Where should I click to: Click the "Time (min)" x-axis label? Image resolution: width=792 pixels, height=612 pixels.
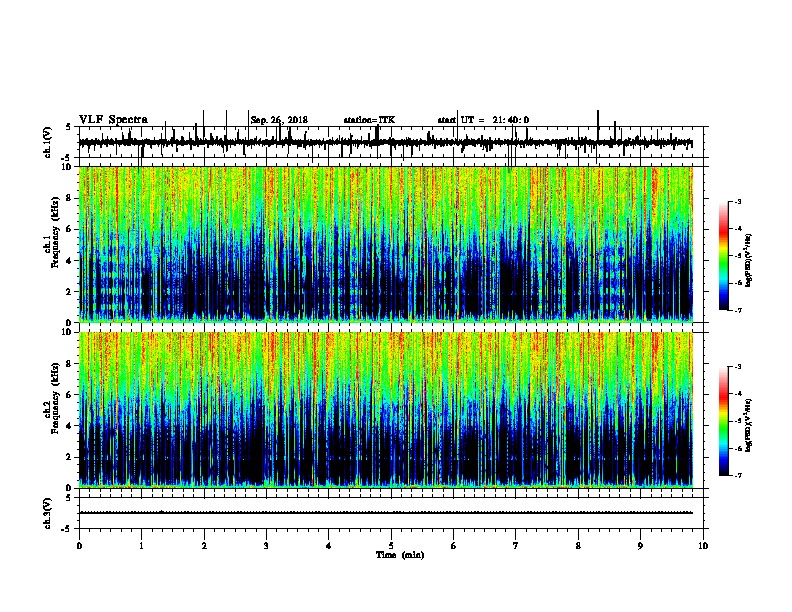click(x=400, y=555)
